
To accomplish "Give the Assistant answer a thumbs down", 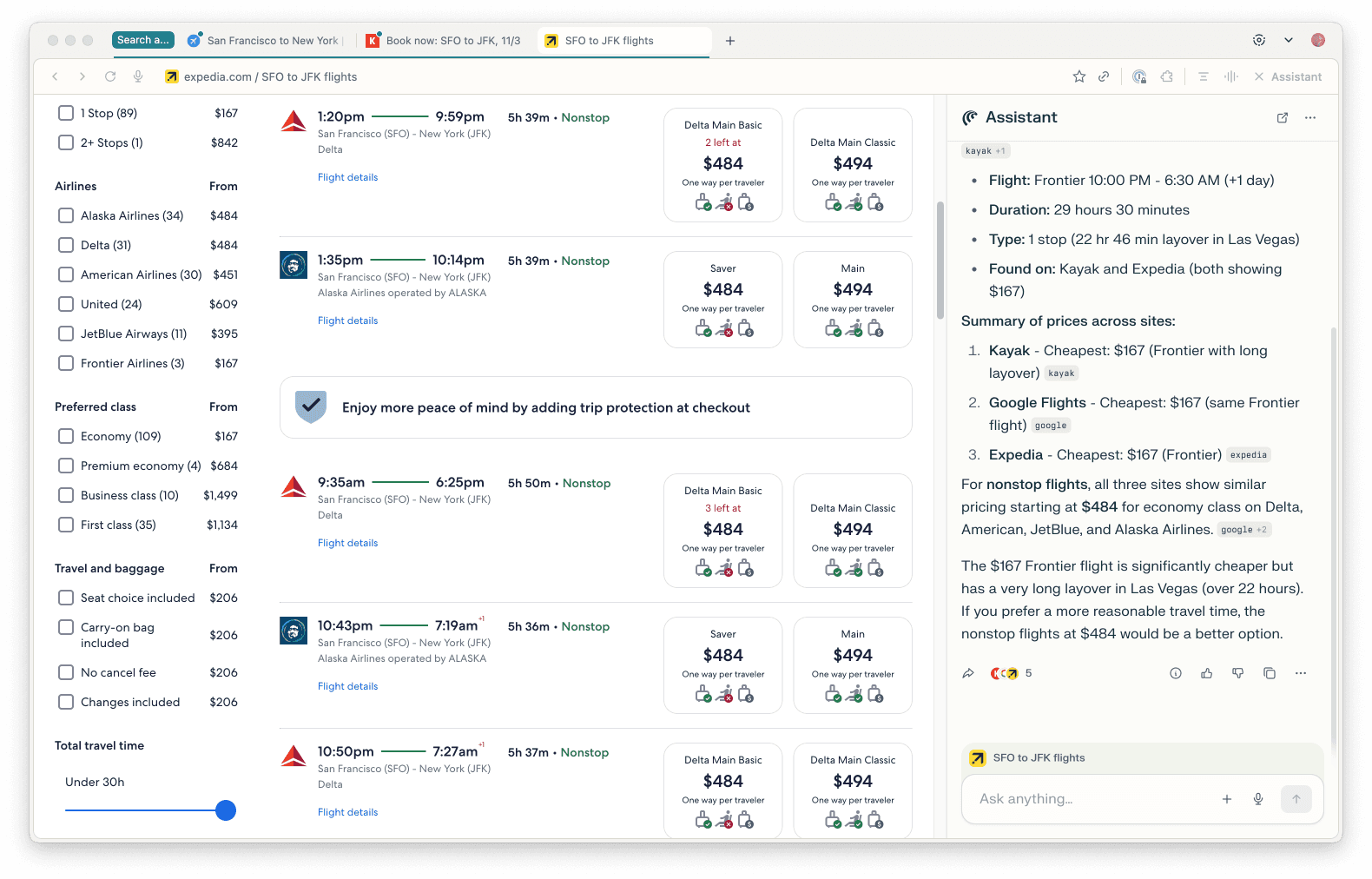I will tap(1238, 673).
